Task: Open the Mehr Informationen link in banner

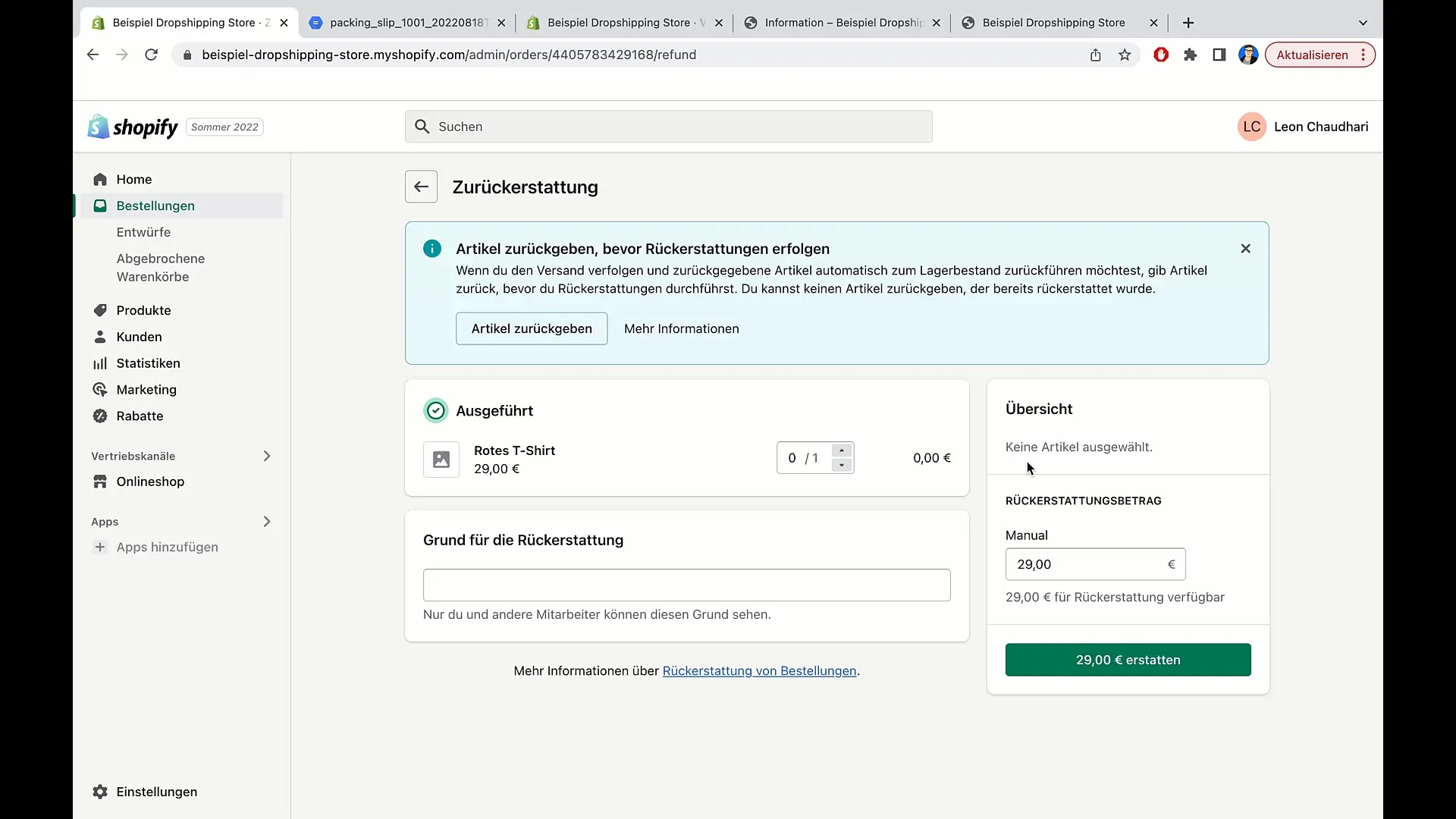Action: [x=681, y=328]
